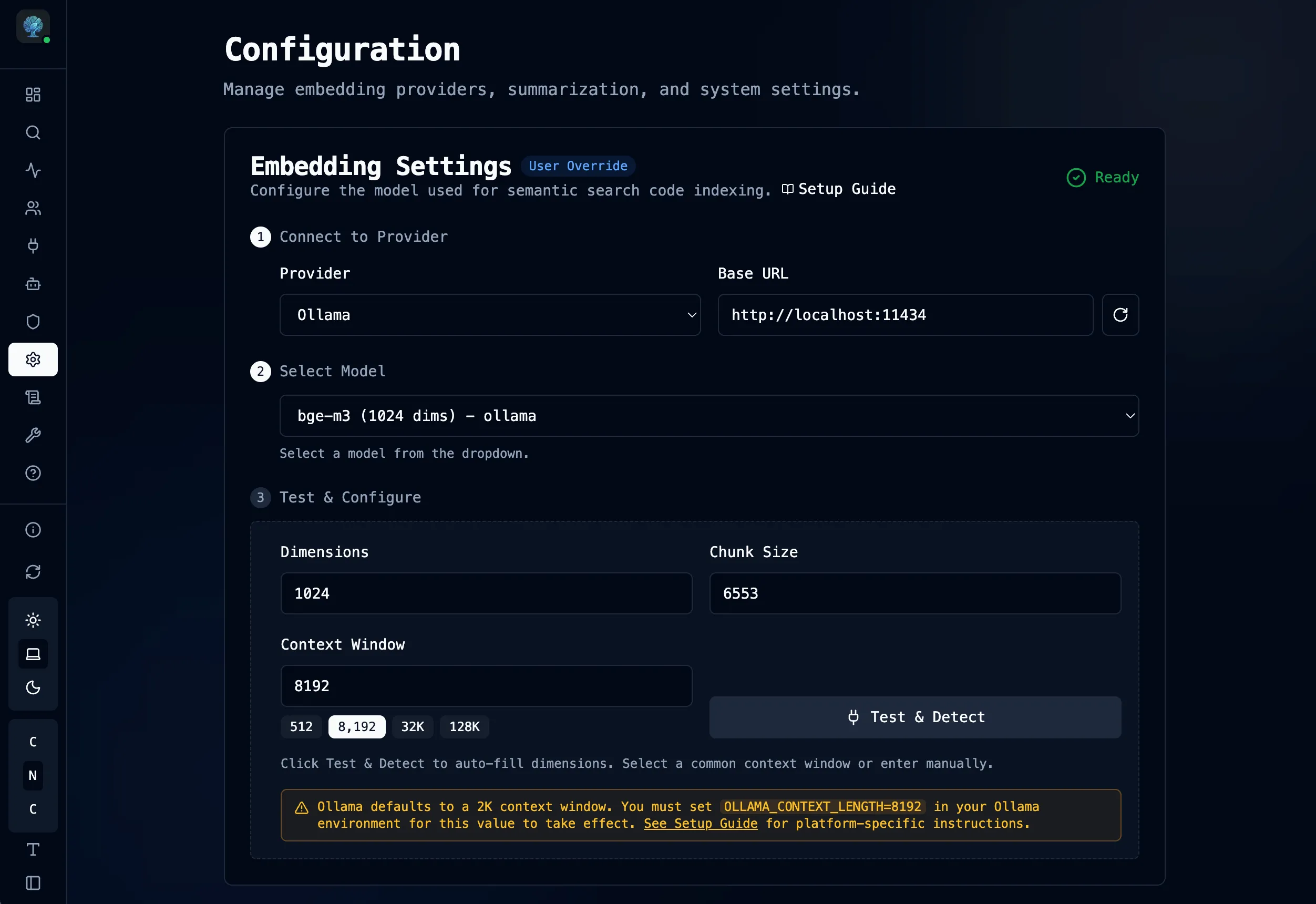This screenshot has height=904, width=1316.
Task: Switch to light theme with sun icon
Action: point(33,620)
